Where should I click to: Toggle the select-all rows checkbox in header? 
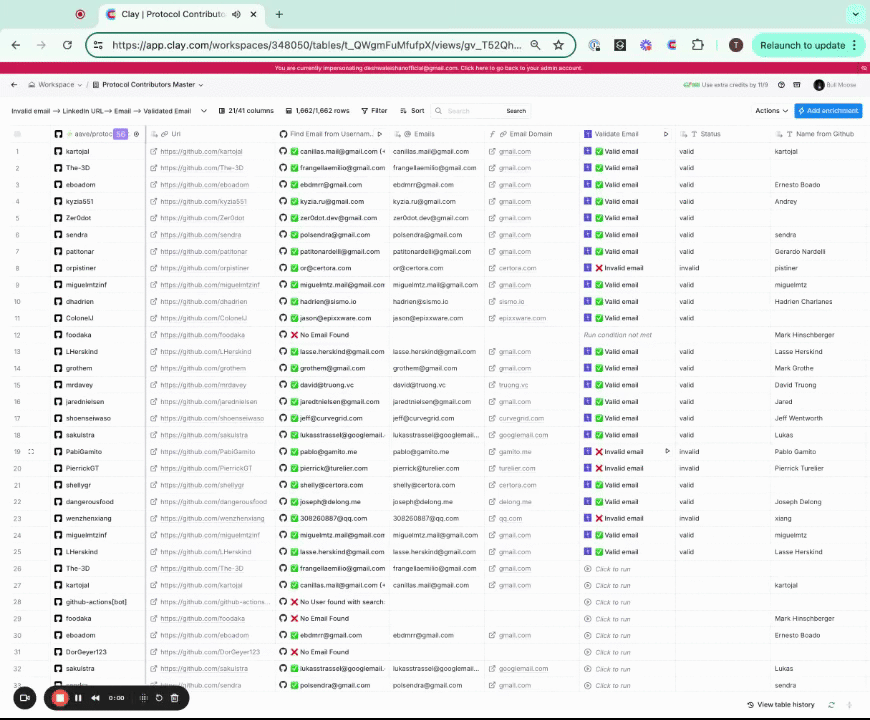click(x=17, y=134)
